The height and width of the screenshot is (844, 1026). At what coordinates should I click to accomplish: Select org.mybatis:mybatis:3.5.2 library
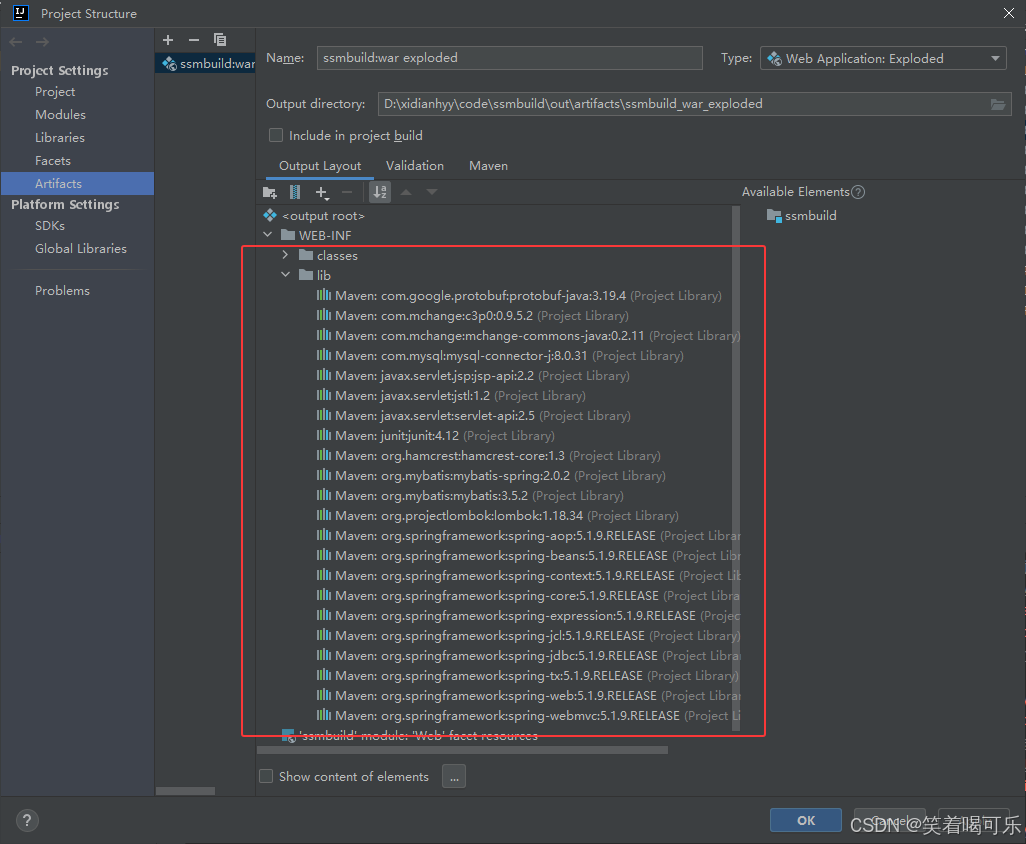pyautogui.click(x=470, y=496)
